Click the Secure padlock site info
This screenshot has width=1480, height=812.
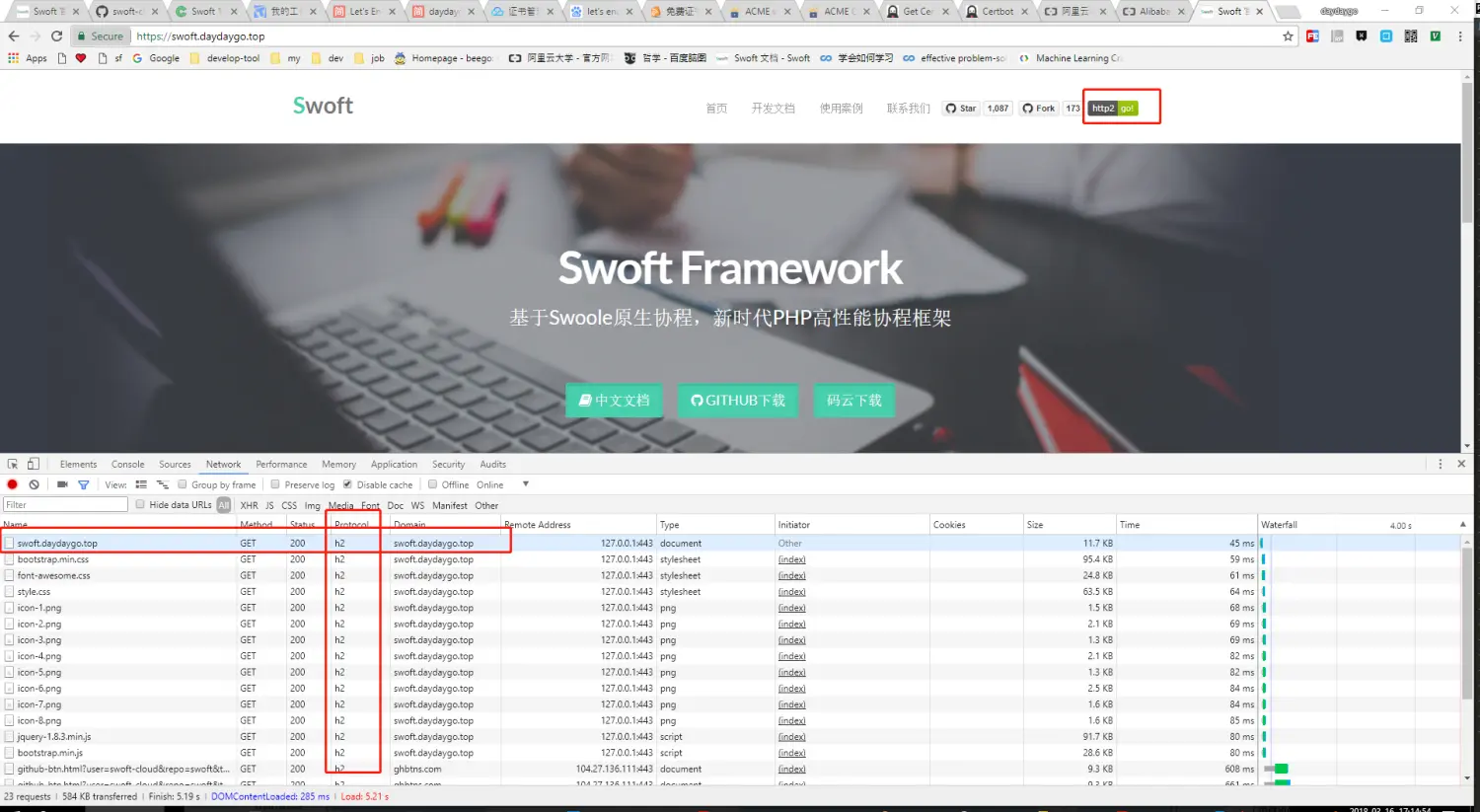[x=101, y=37]
